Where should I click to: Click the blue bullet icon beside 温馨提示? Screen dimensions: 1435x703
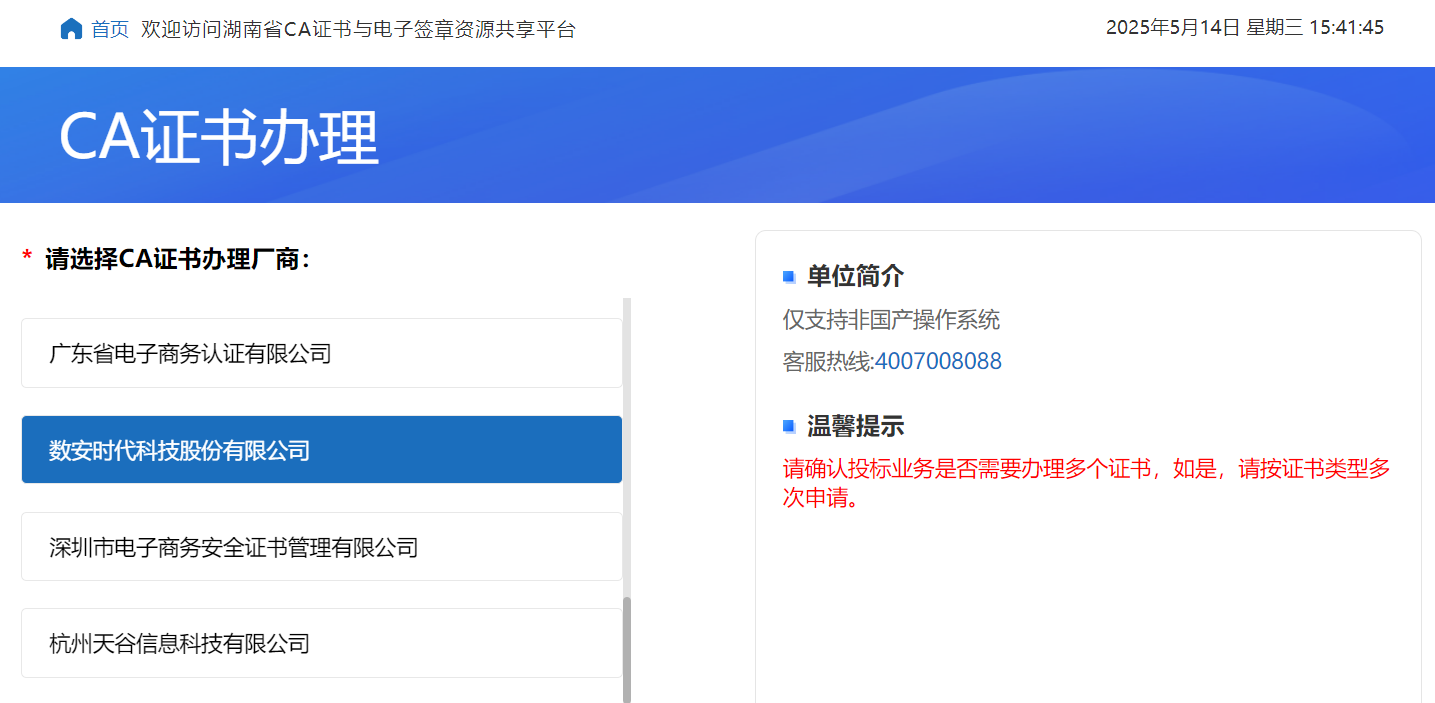coord(789,426)
